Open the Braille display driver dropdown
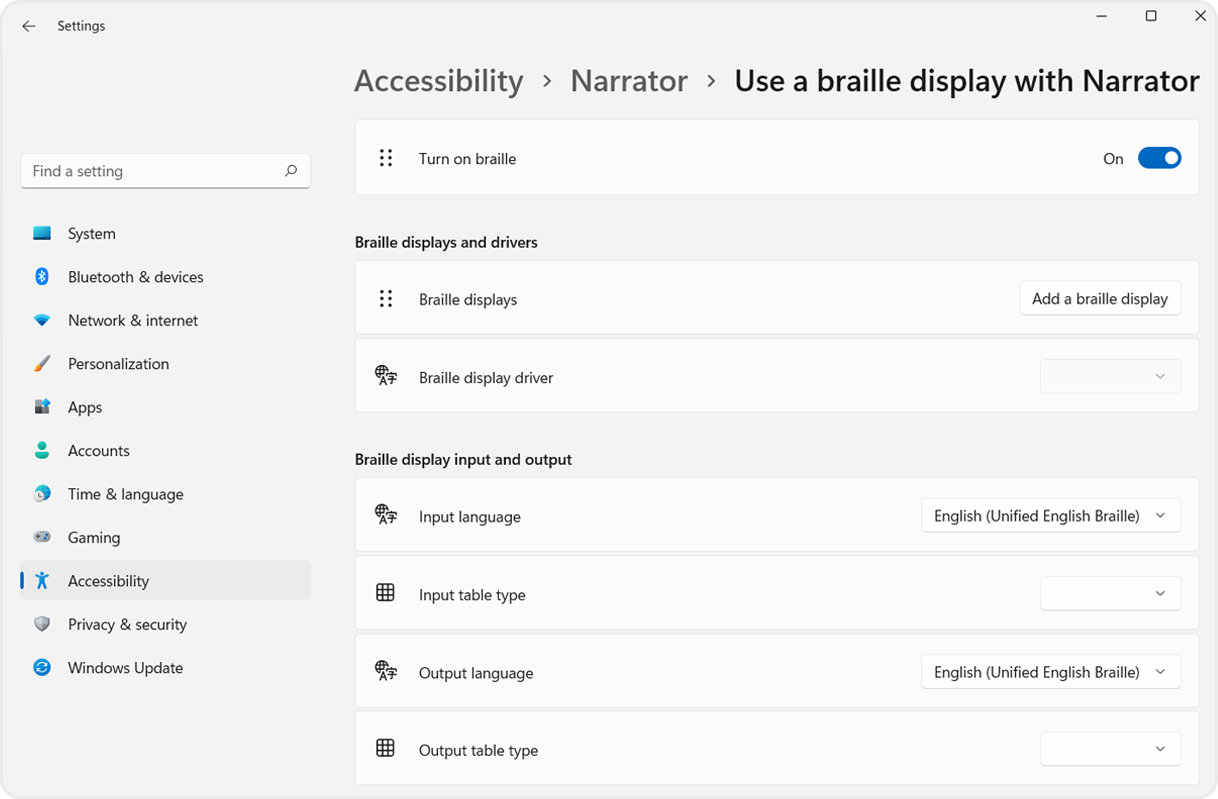The height and width of the screenshot is (799, 1218). click(x=1110, y=376)
